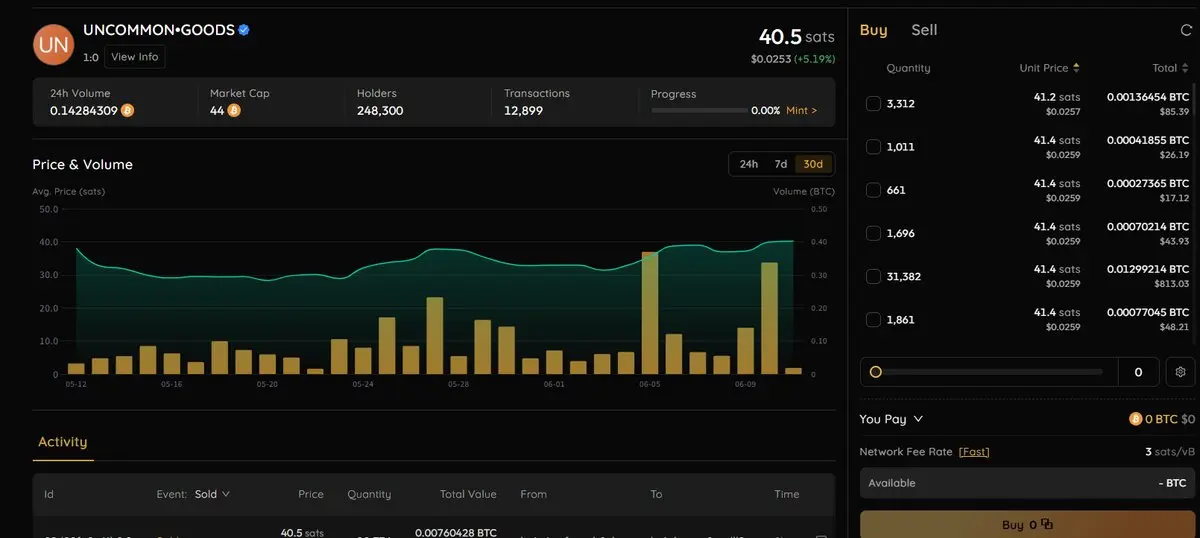This screenshot has width=1200, height=538.
Task: Open the Event Sold filter dropdown
Action: coord(212,494)
